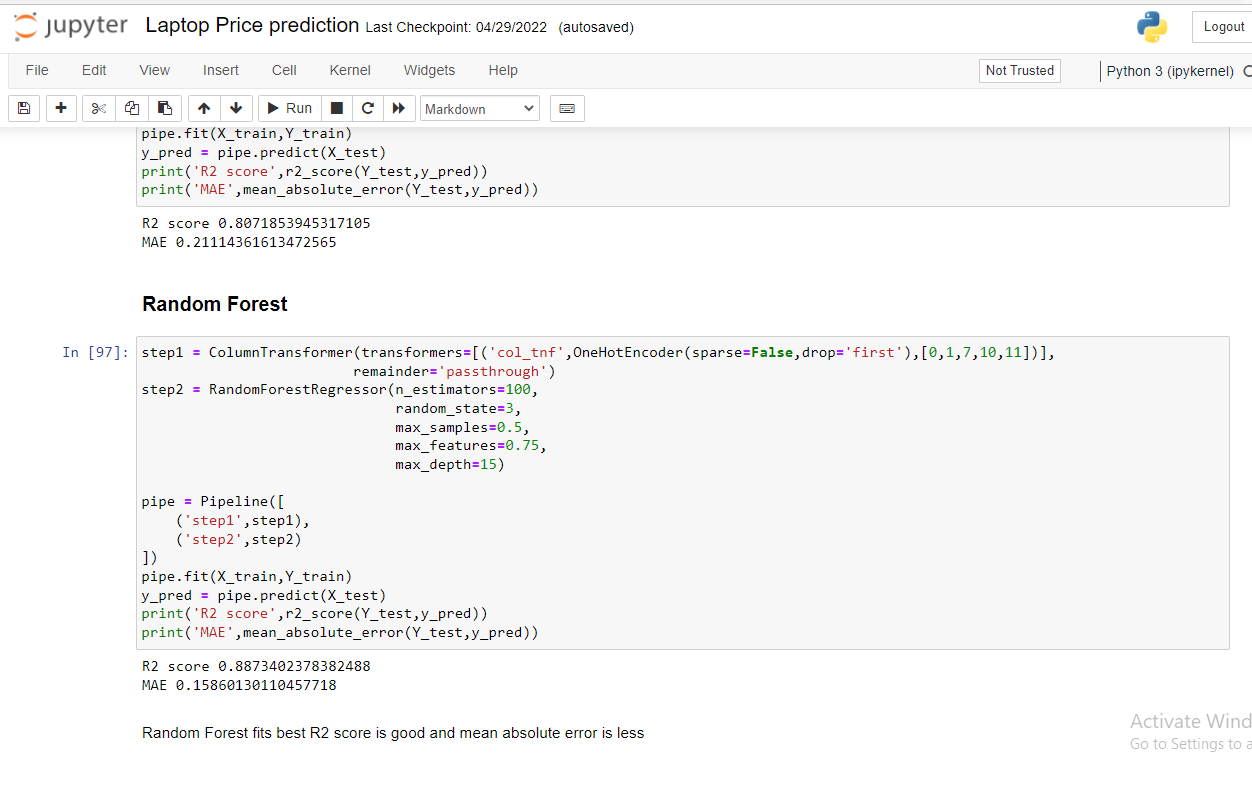Open the Help menu
Viewport: 1252px width, 787px height.
pyautogui.click(x=503, y=70)
